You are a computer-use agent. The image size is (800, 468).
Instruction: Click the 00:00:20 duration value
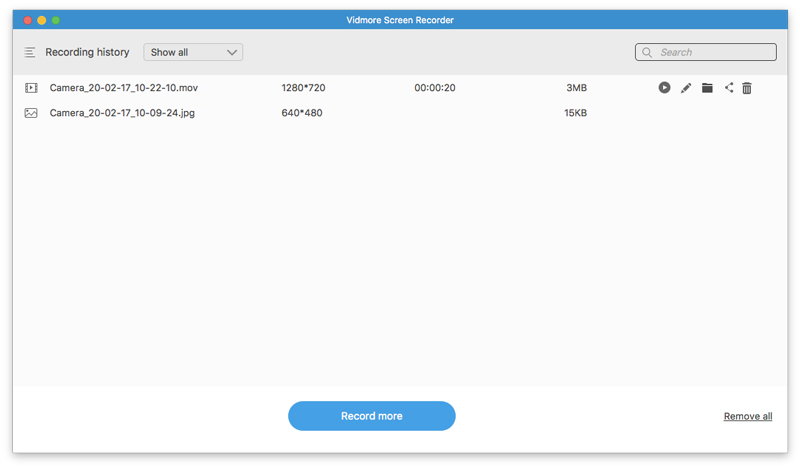[435, 88]
